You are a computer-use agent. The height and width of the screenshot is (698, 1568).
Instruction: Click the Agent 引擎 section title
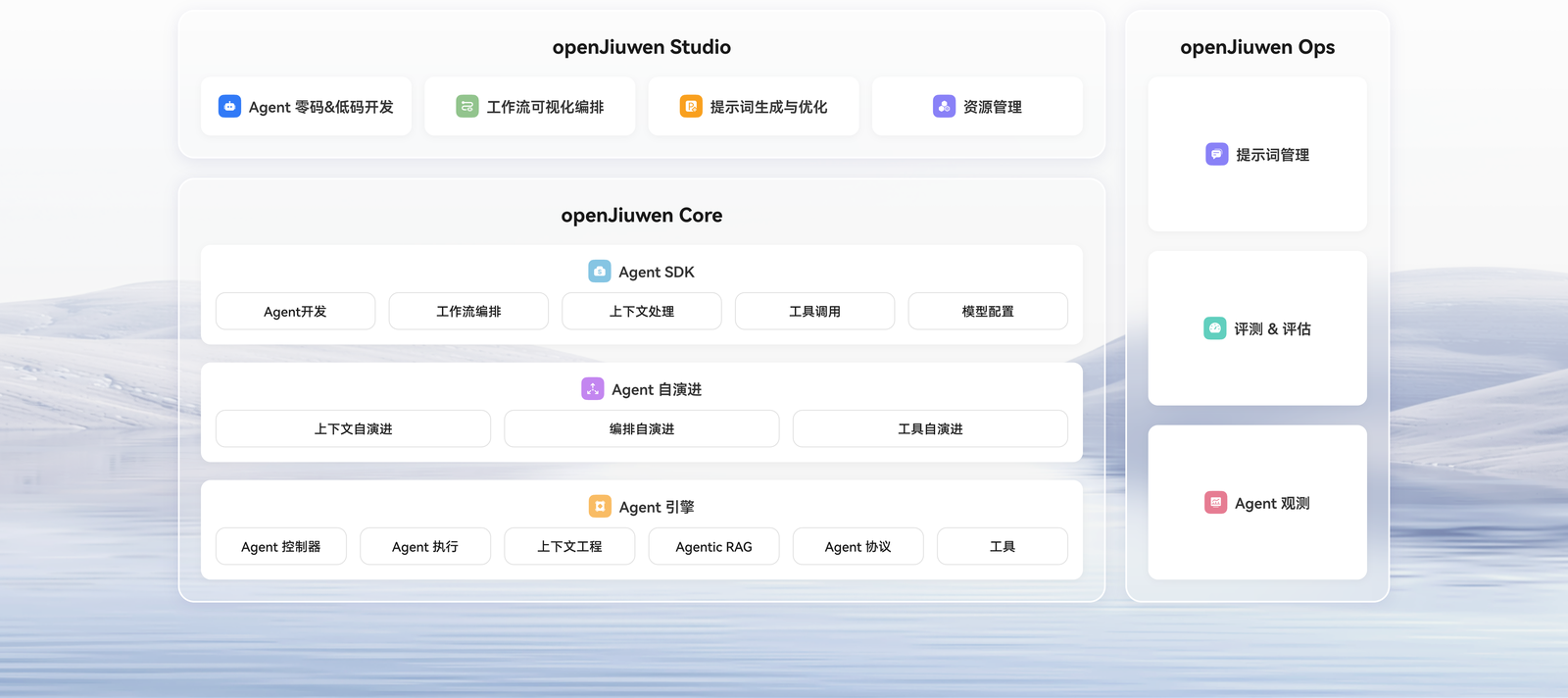click(657, 507)
